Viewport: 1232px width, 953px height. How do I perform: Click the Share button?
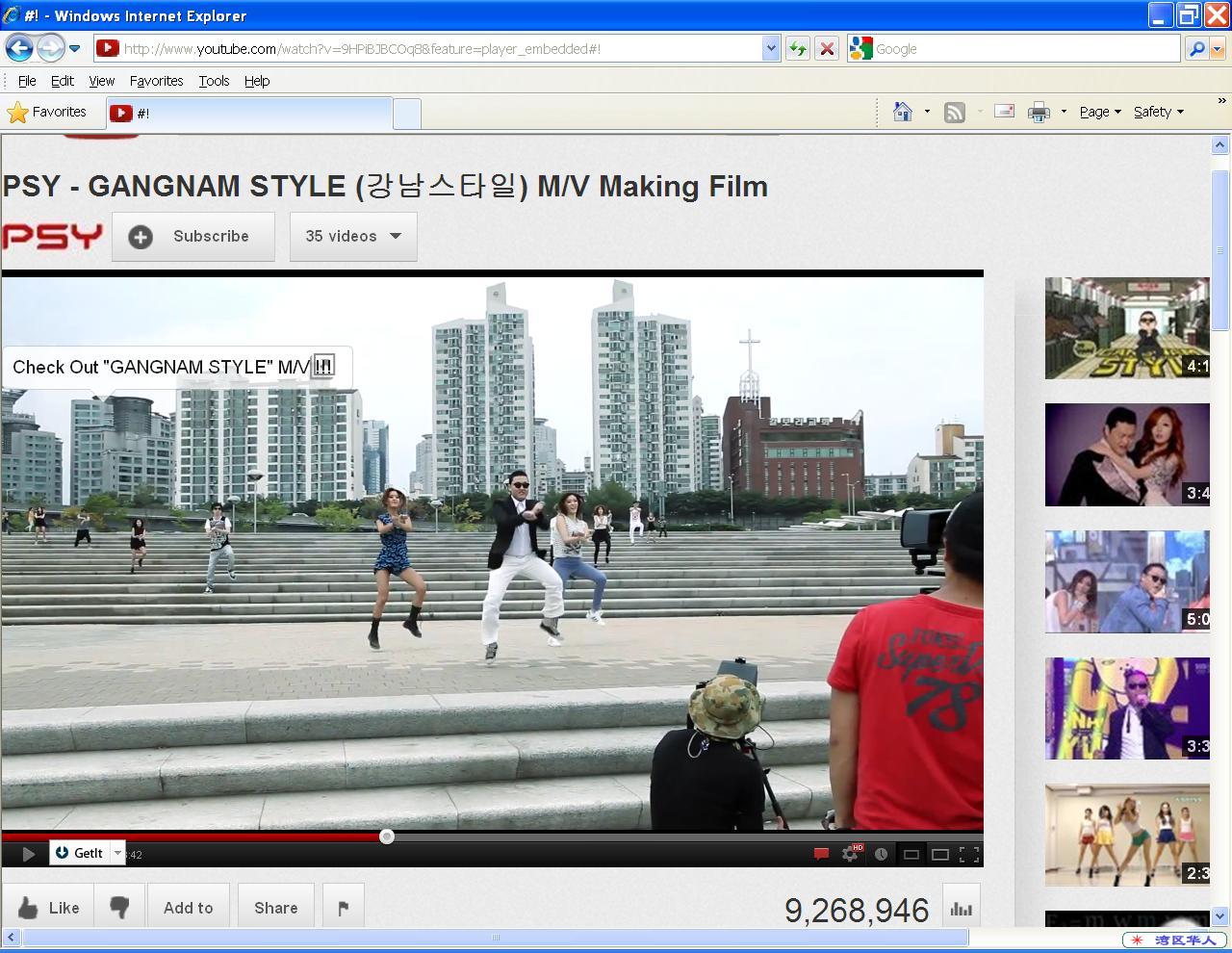(x=276, y=908)
